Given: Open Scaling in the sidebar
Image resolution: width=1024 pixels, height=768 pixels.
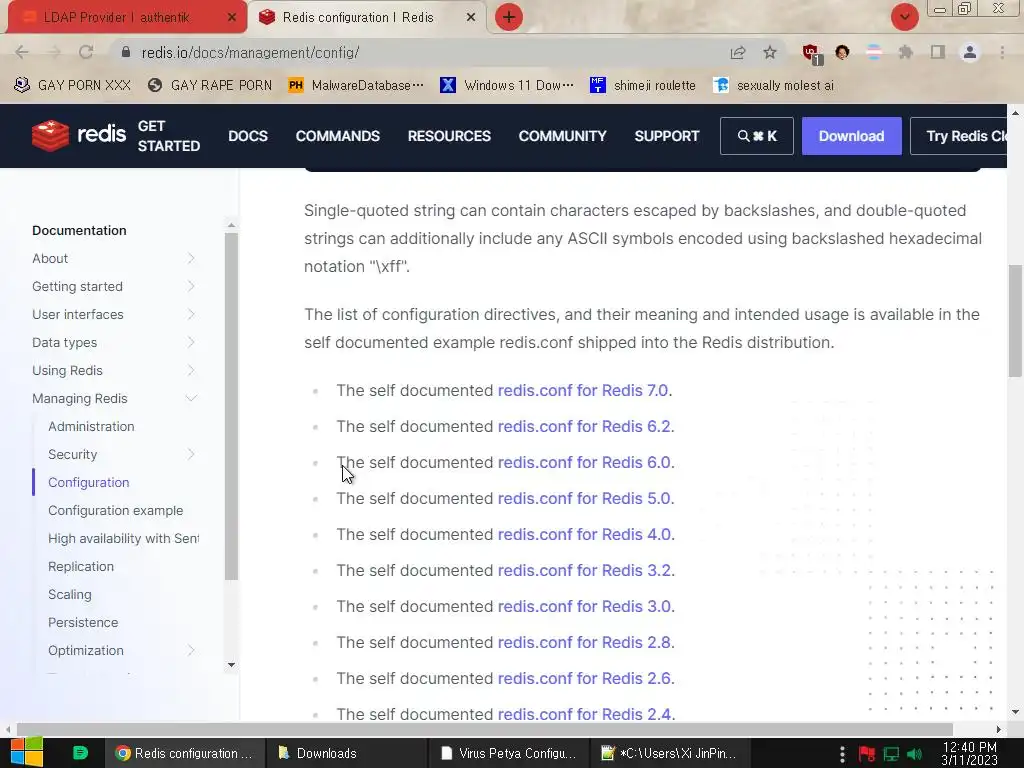Looking at the screenshot, I should click(70, 594).
